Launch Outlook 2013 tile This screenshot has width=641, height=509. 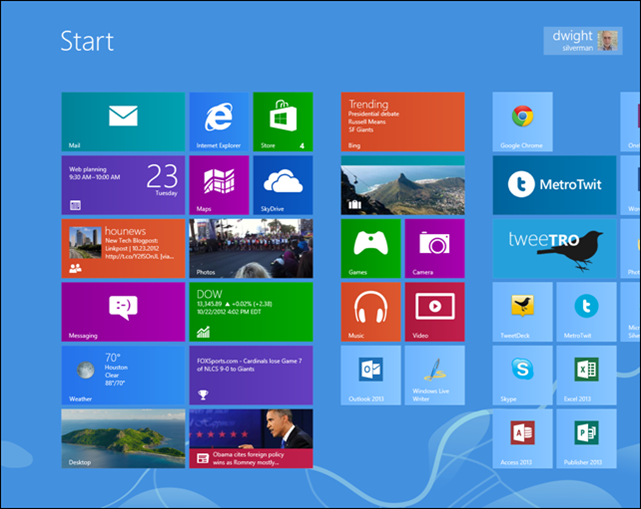click(371, 375)
